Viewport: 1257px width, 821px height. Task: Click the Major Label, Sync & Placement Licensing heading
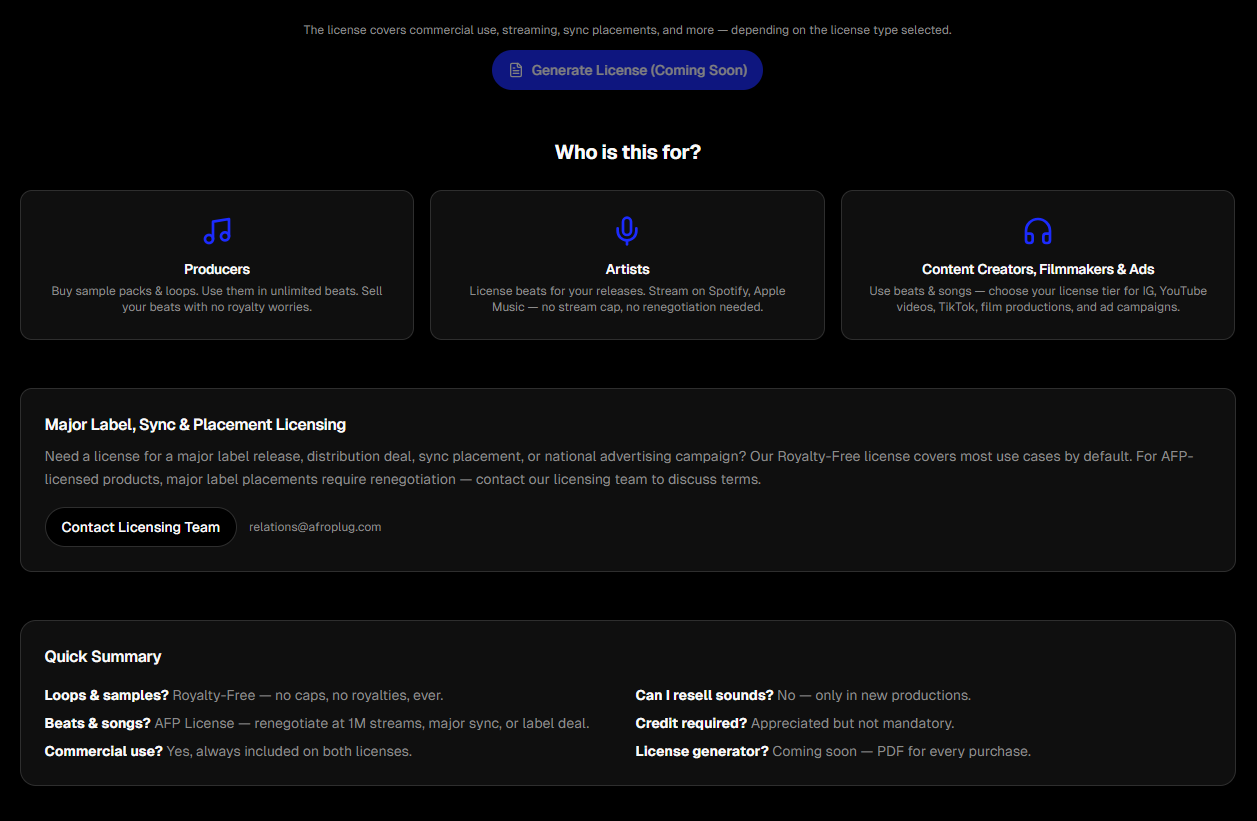[x=195, y=424]
